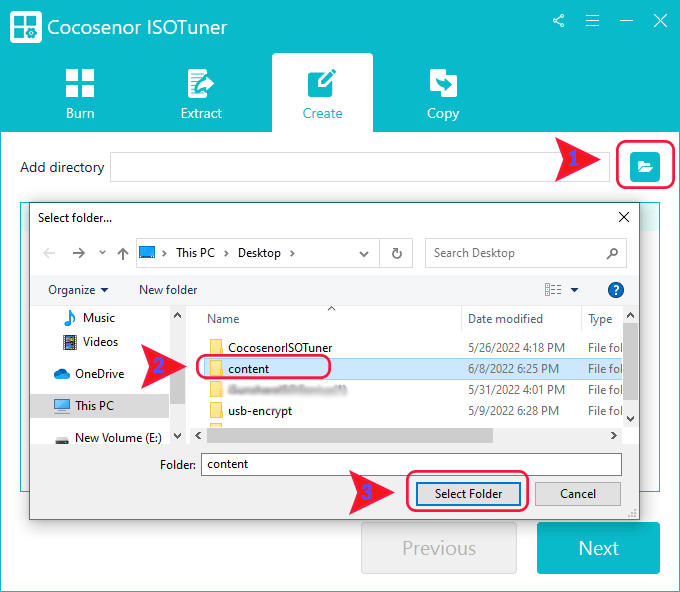
Task: Change the view layout icon
Action: pos(553,289)
